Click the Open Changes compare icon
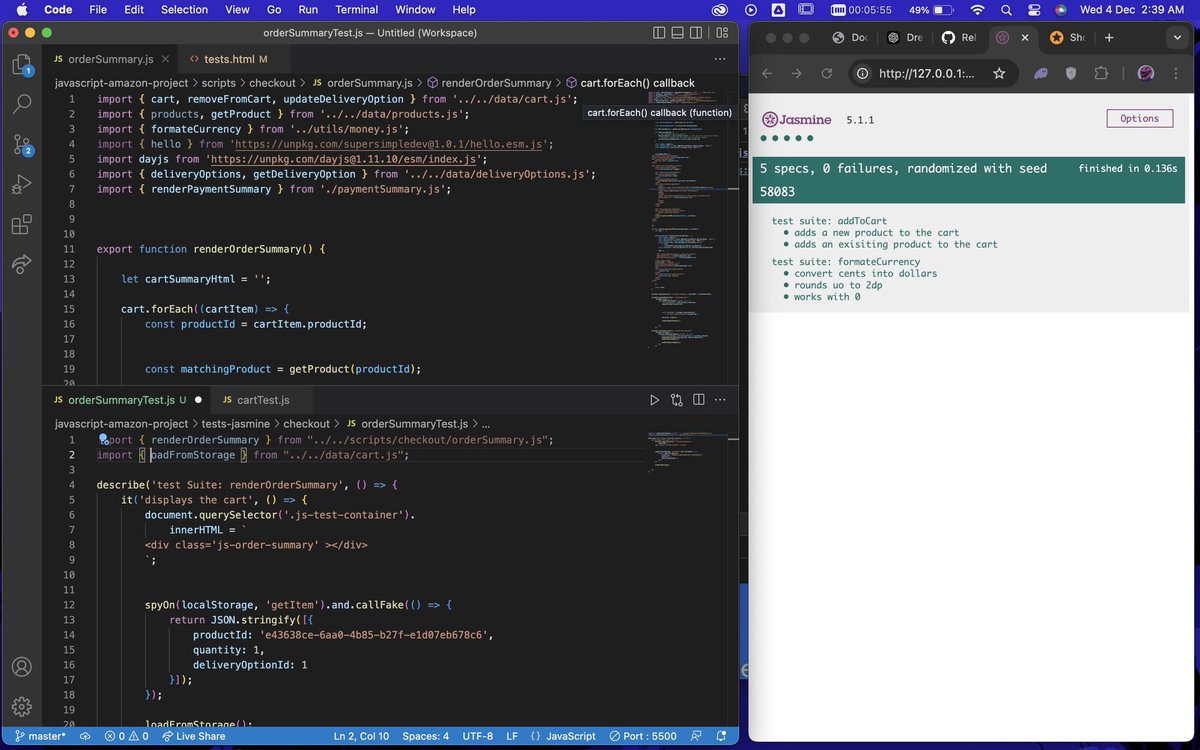This screenshot has height=750, width=1200. (677, 400)
